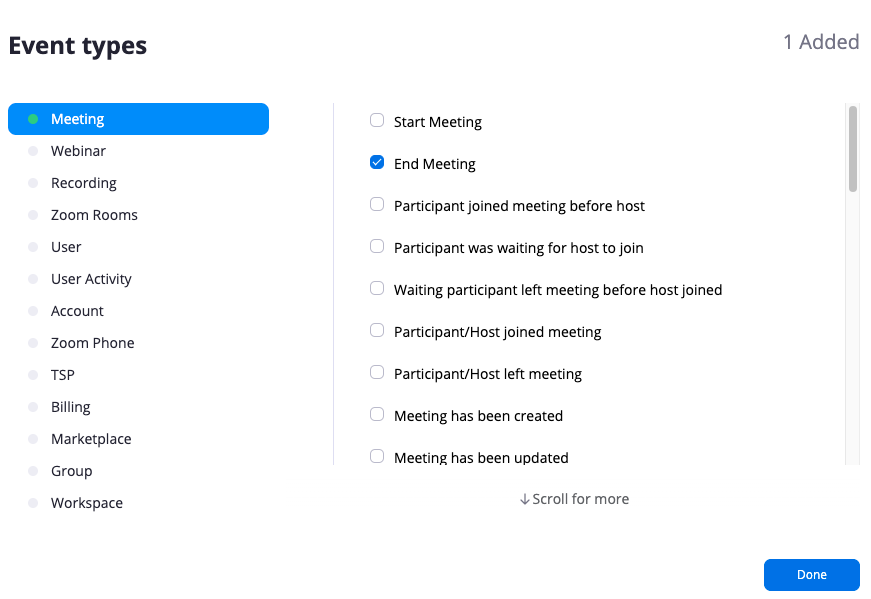Open Billing event types
Image resolution: width=871 pixels, height=599 pixels.
coord(70,407)
